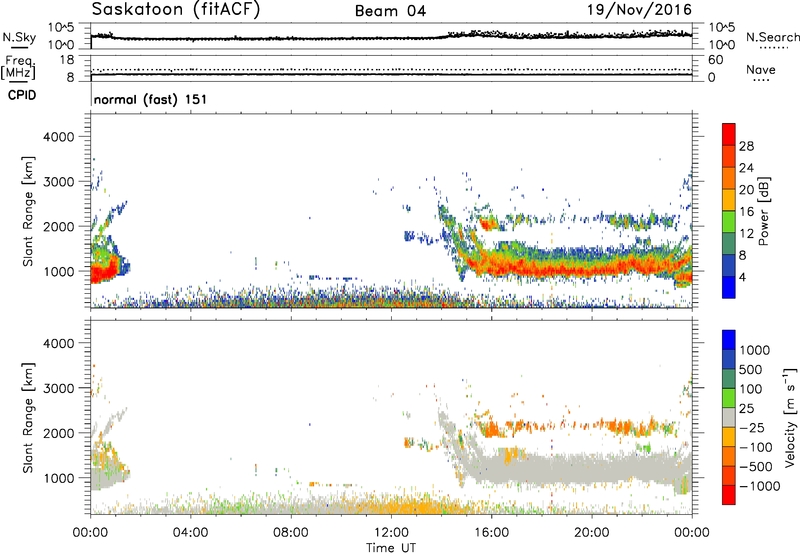Click the "1000" label on velocity panel axis

pos(58,478)
